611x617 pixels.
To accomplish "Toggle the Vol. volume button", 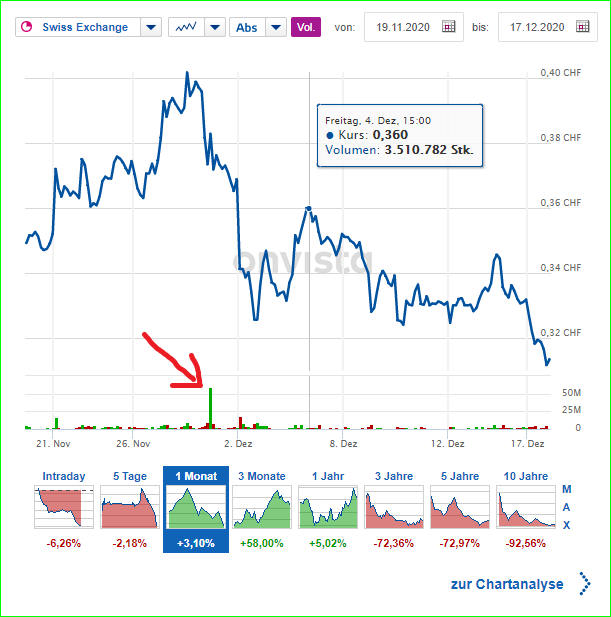I will 306,27.
